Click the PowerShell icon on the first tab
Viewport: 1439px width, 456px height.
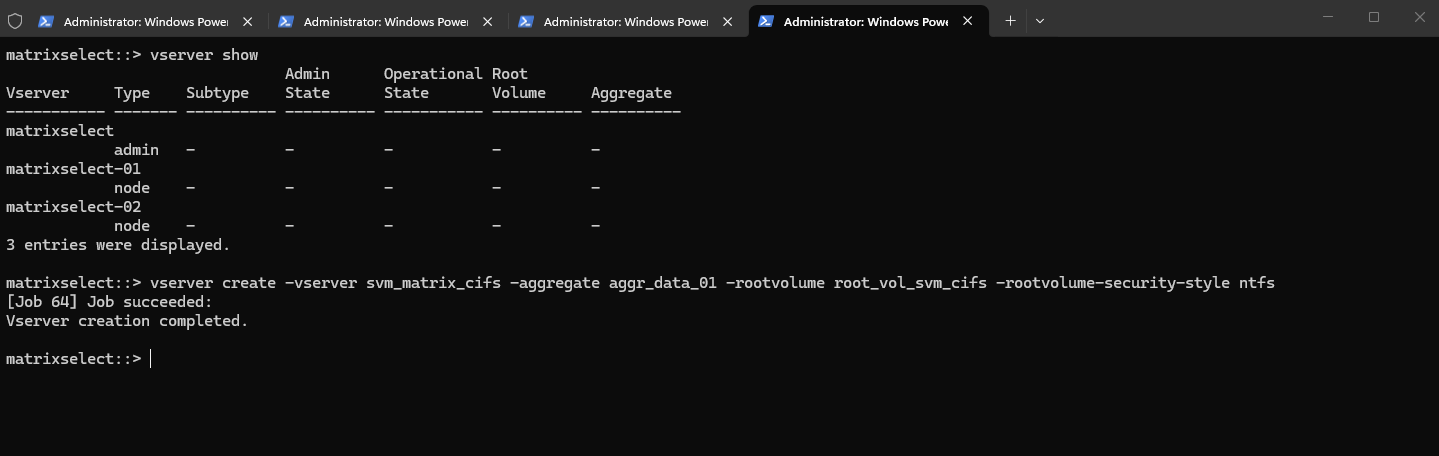(46, 21)
